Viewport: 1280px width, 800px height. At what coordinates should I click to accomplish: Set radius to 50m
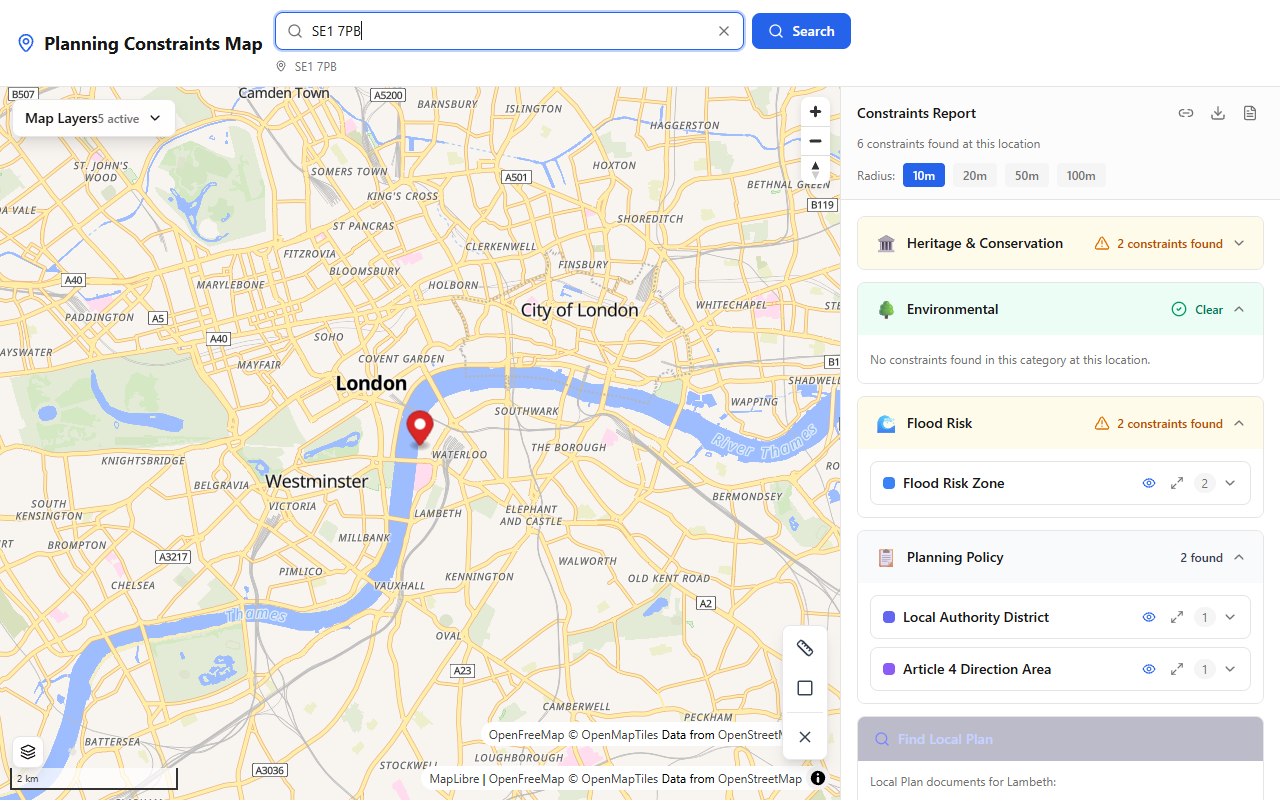point(1026,176)
